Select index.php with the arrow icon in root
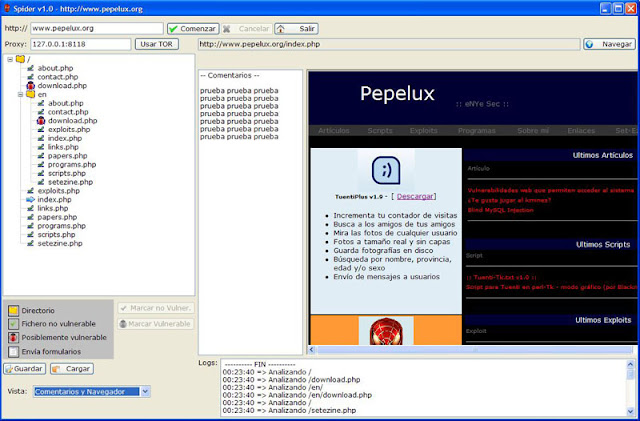640x421 pixels. 53,199
